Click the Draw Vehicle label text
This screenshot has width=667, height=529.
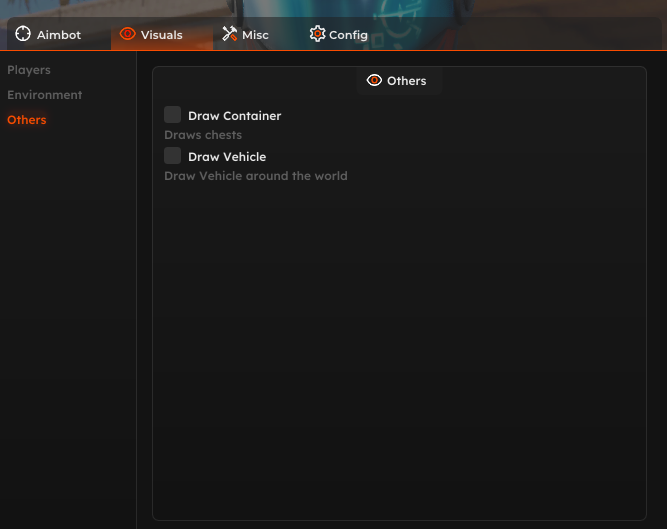coord(227,157)
